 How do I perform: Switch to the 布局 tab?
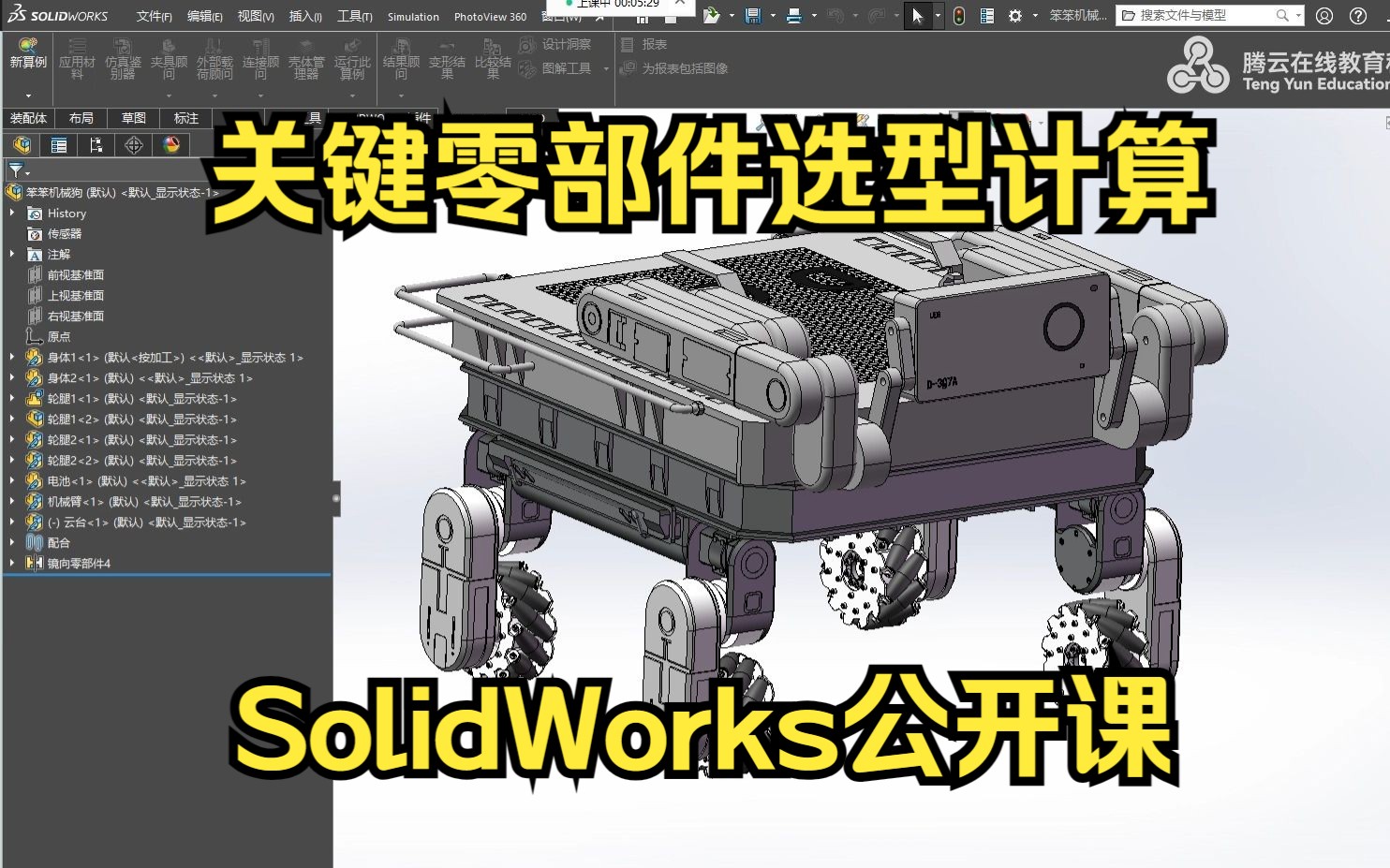(81, 118)
